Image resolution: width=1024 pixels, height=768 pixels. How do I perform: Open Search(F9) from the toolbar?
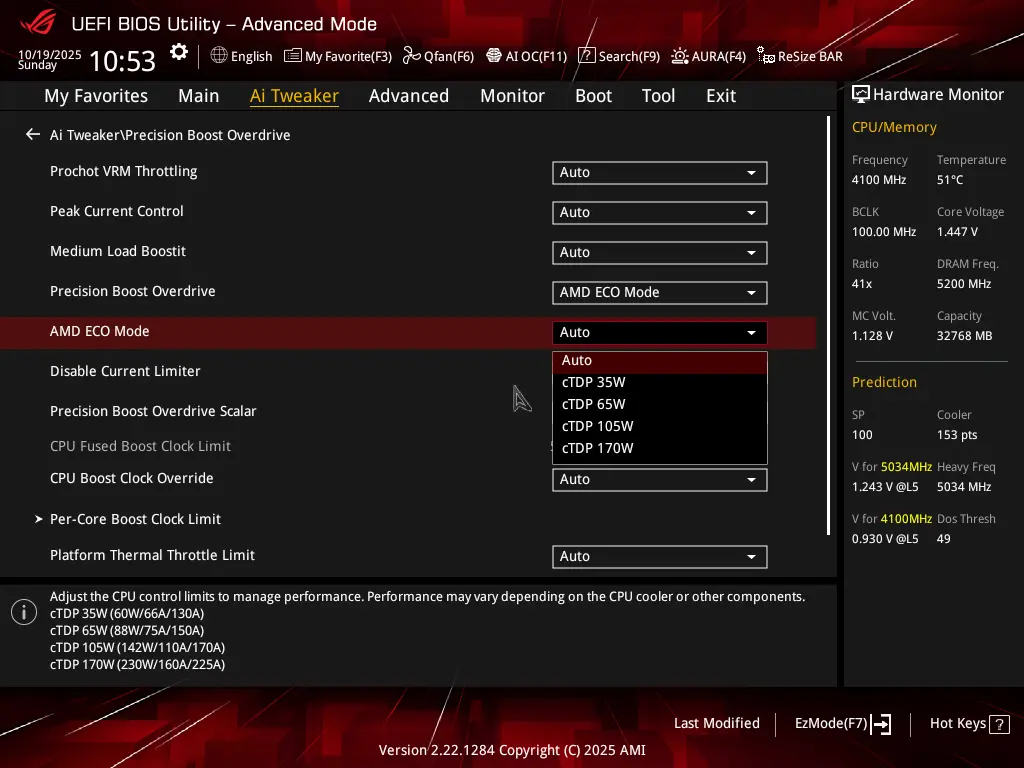(619, 56)
